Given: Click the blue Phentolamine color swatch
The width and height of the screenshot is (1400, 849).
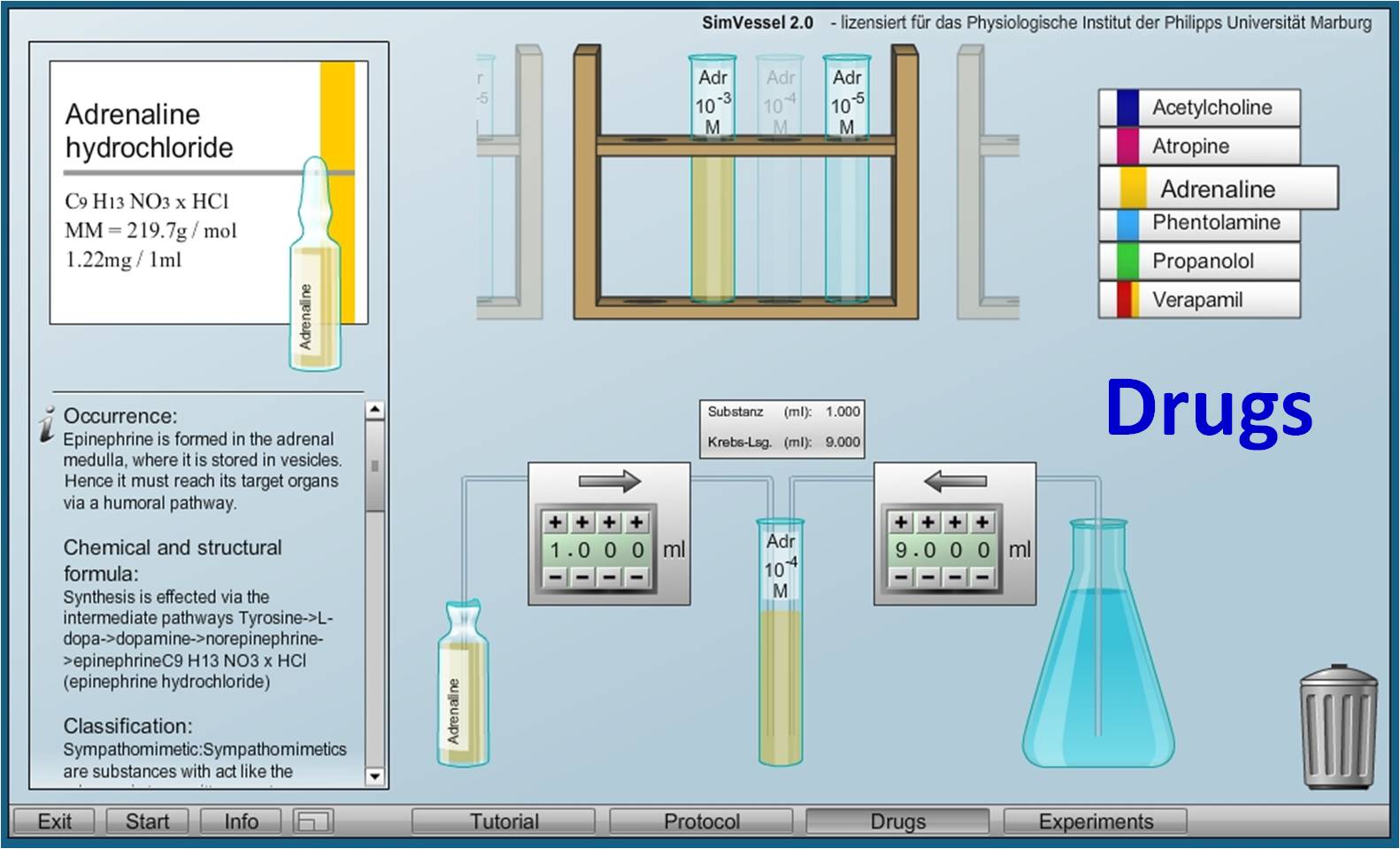Looking at the screenshot, I should 1127,224.
